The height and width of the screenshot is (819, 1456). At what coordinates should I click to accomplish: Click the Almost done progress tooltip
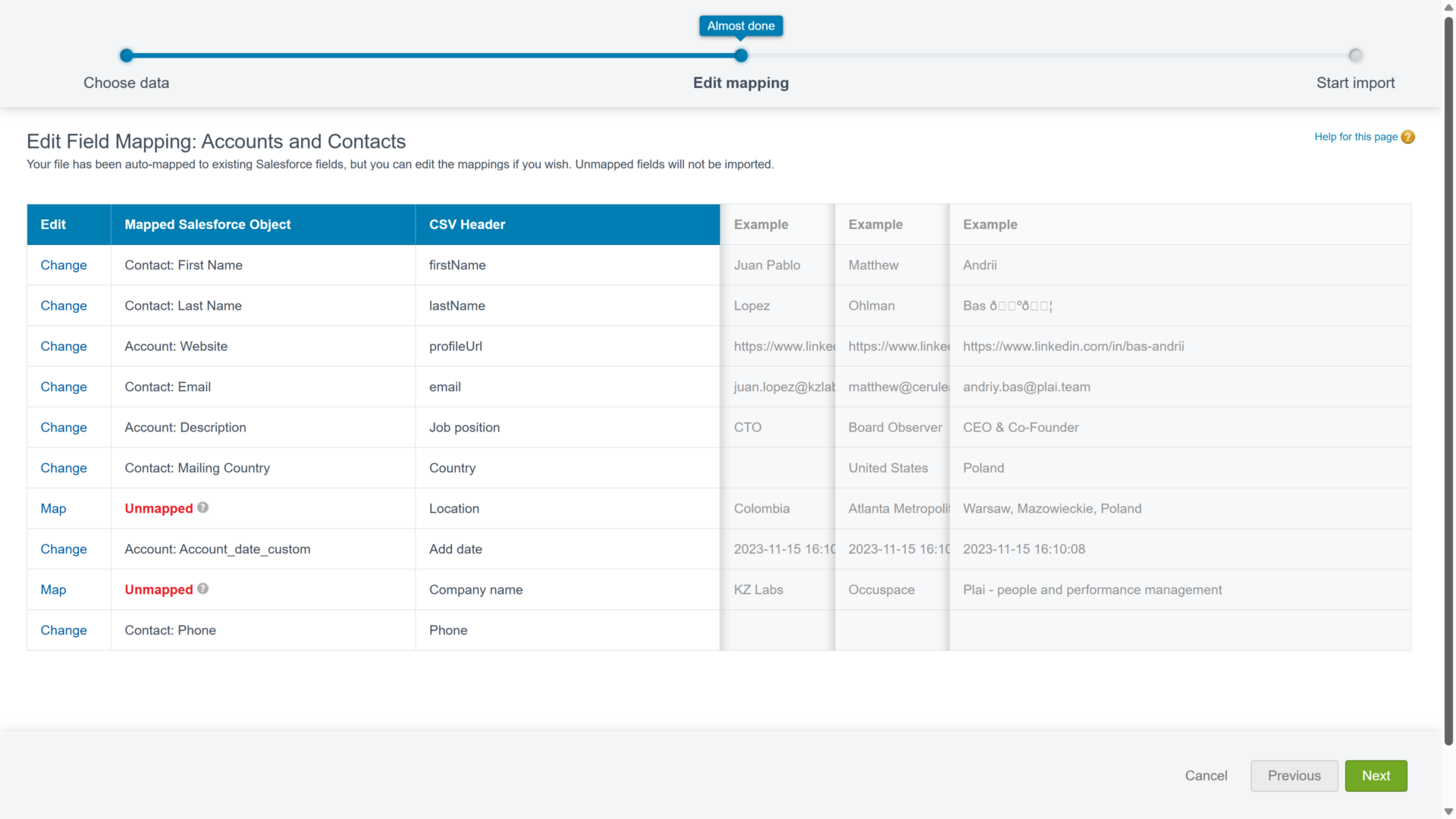[741, 25]
